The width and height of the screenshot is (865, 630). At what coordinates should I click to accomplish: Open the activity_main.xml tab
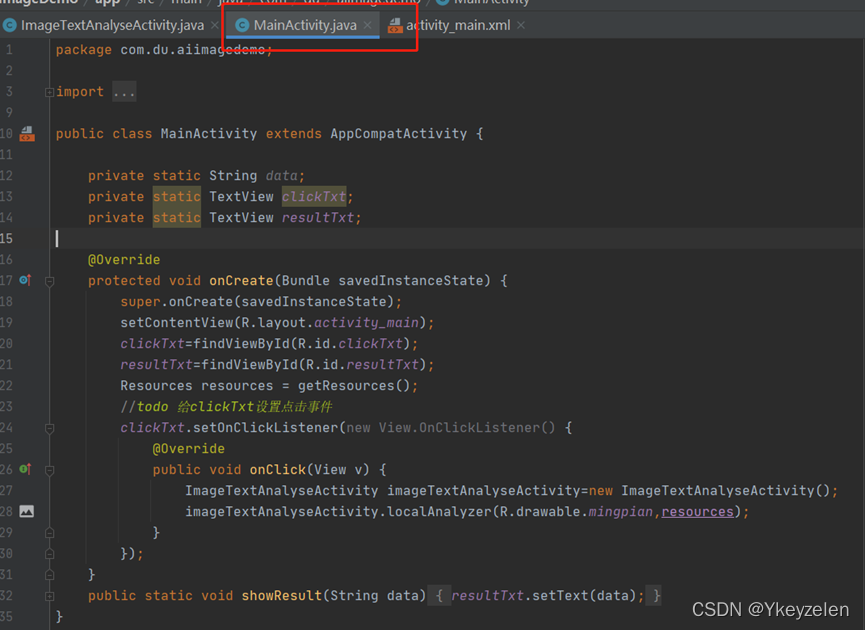point(458,25)
